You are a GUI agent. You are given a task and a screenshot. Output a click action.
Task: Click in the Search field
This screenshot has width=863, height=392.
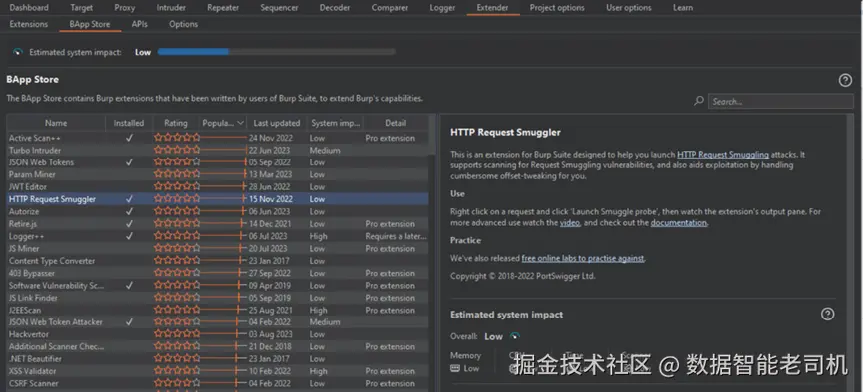click(780, 101)
